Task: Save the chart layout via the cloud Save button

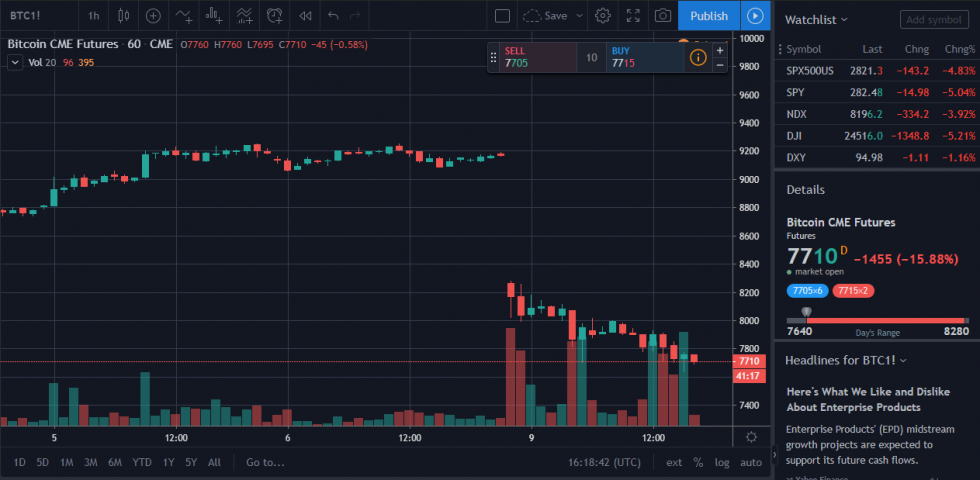Action: [x=545, y=16]
